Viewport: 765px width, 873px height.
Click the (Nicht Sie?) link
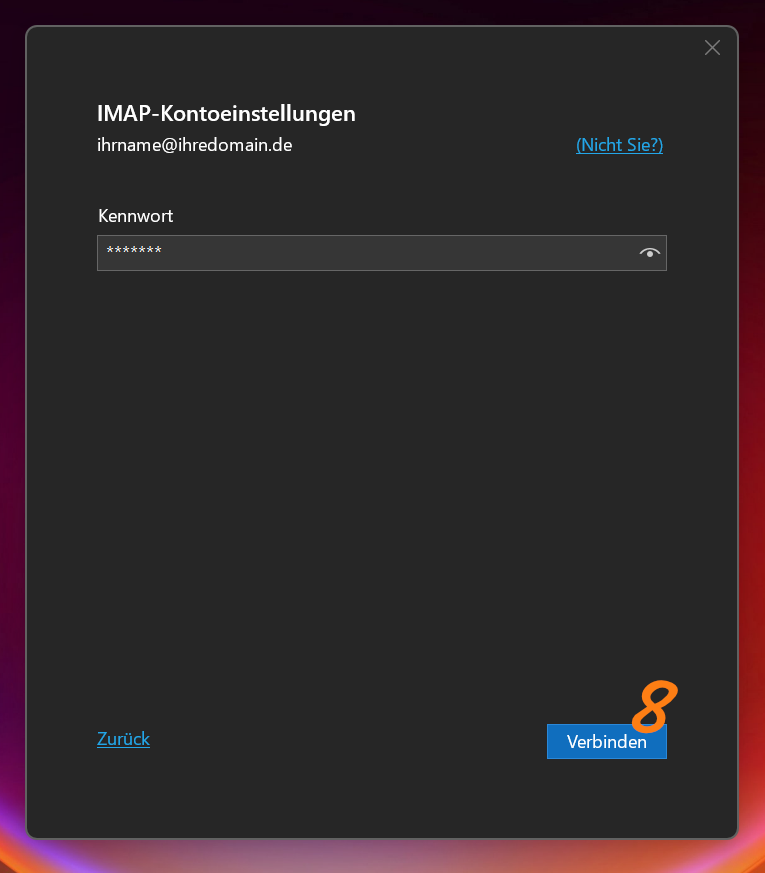[619, 145]
